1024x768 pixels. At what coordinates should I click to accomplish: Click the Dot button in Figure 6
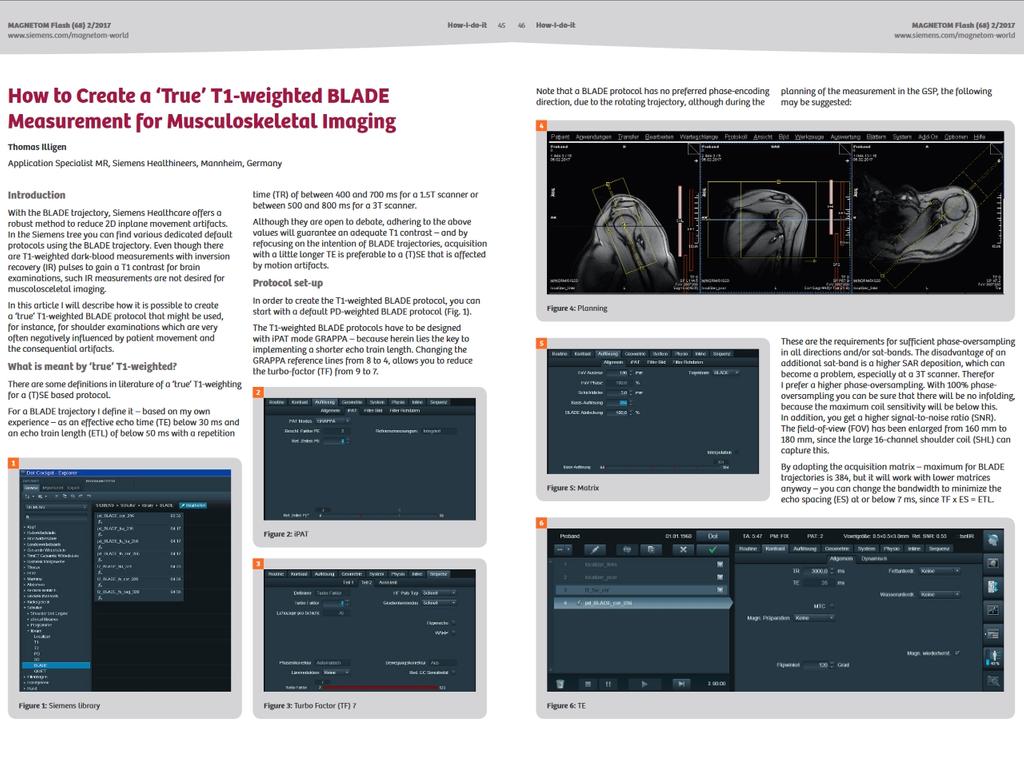[712, 536]
